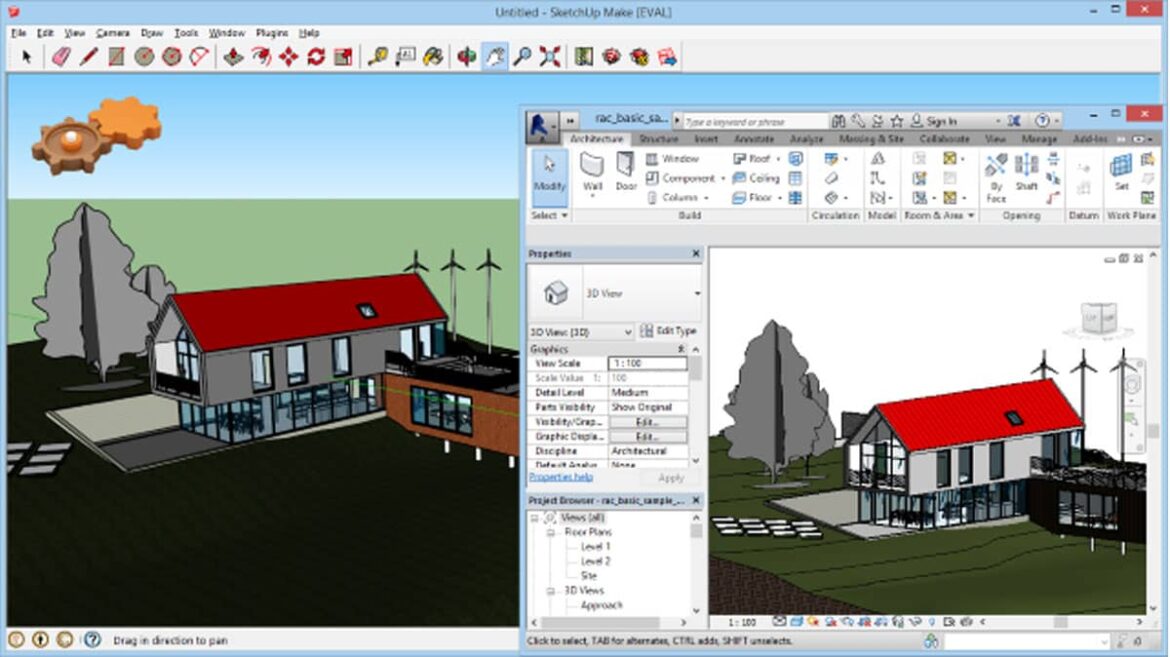Collapse the Floor Plans tree node
This screenshot has height=657, width=1170.
tap(550, 533)
